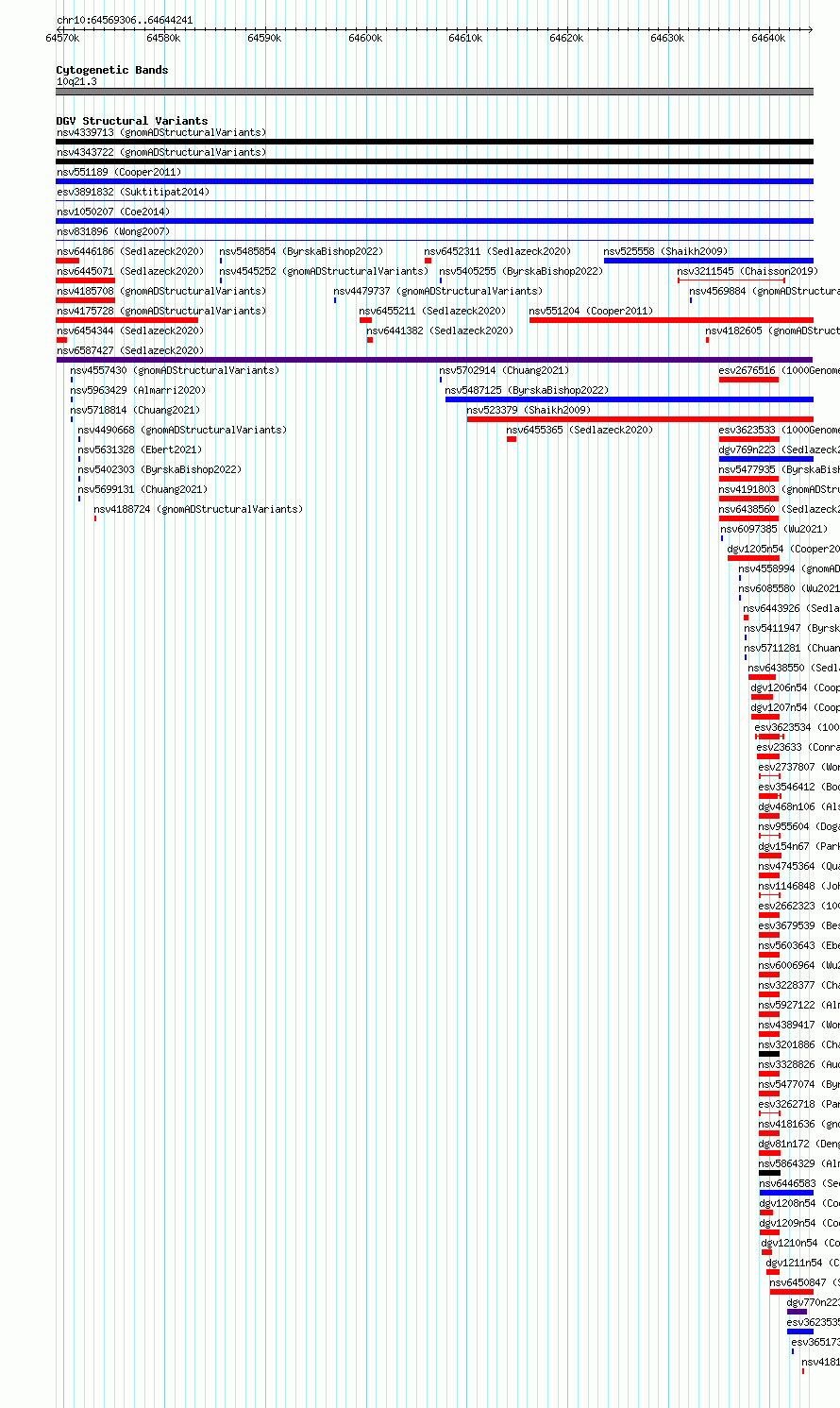Click the blue bar under nsv6446583
The width and height of the screenshot is (840, 1408).
[x=786, y=1193]
